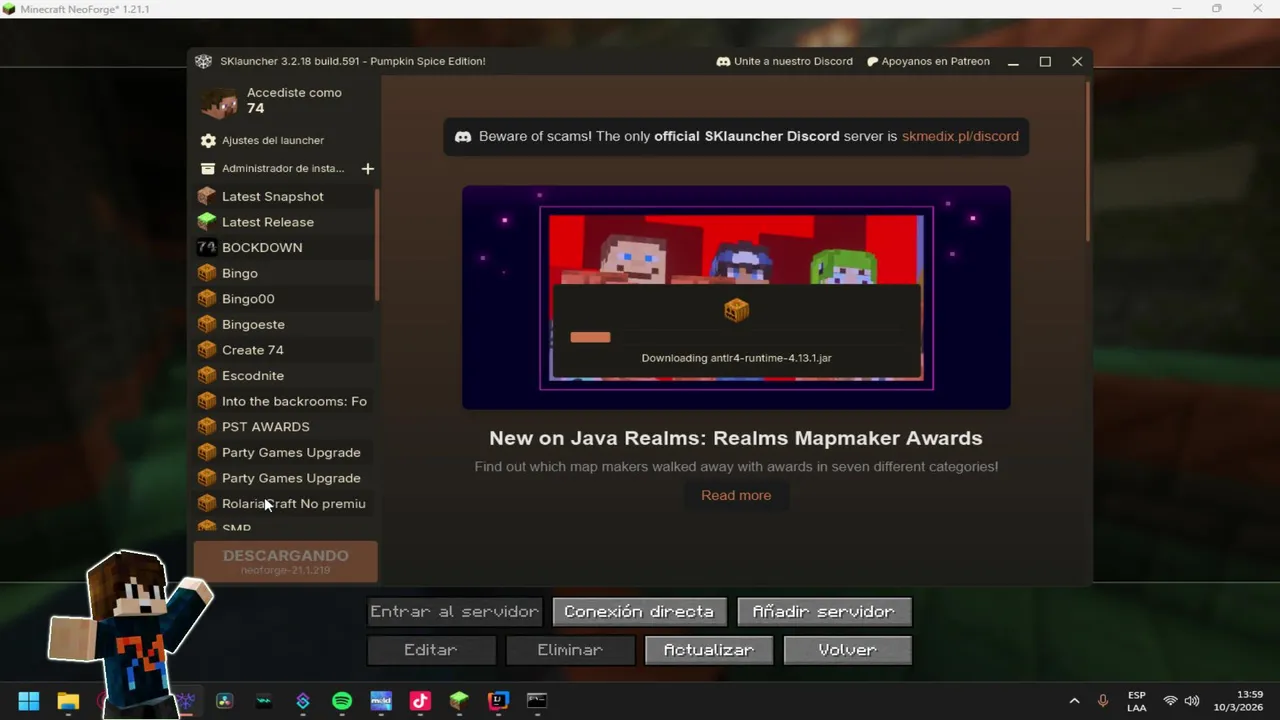Click Editar in the Minecraft window

pos(431,650)
